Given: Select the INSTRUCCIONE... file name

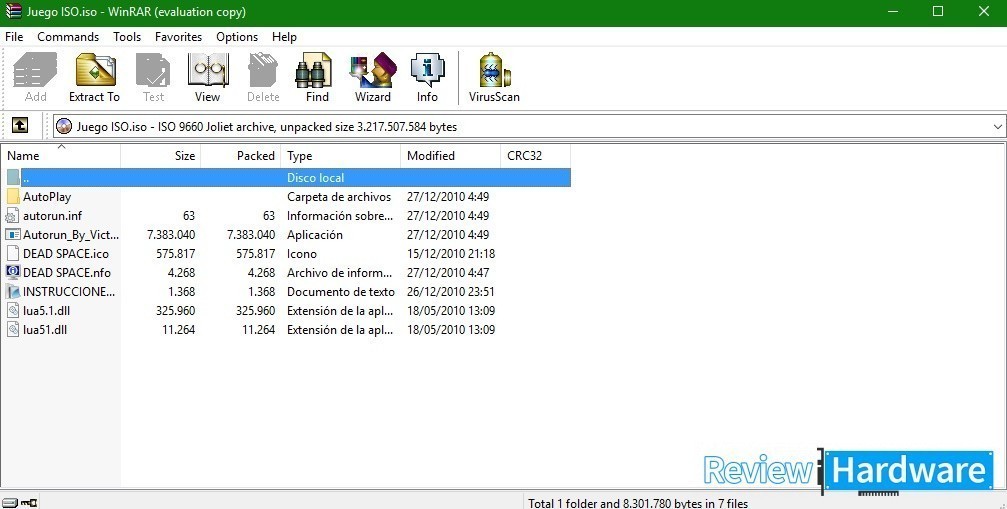Looking at the screenshot, I should tap(69, 291).
